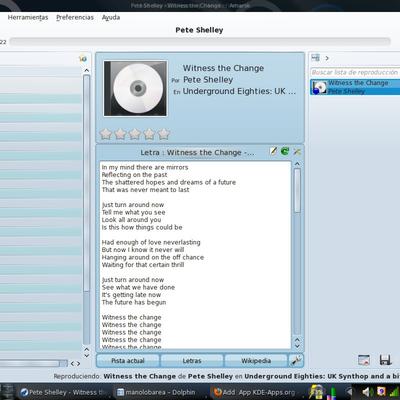Rate the track three stars
Viewport: 400px width, 400px height.
pos(135,134)
